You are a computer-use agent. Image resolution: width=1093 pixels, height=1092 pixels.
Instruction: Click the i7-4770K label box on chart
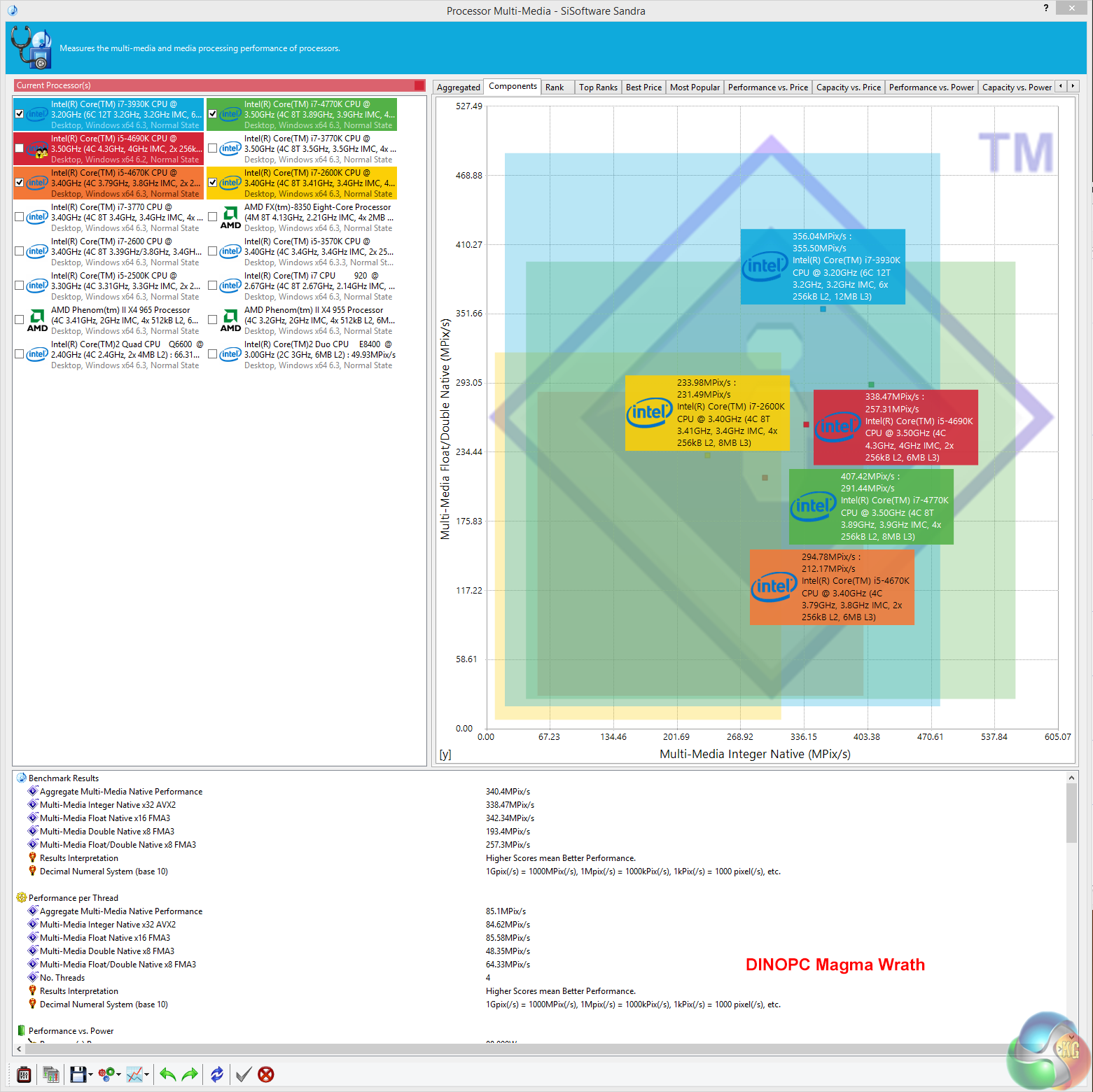pos(871,507)
